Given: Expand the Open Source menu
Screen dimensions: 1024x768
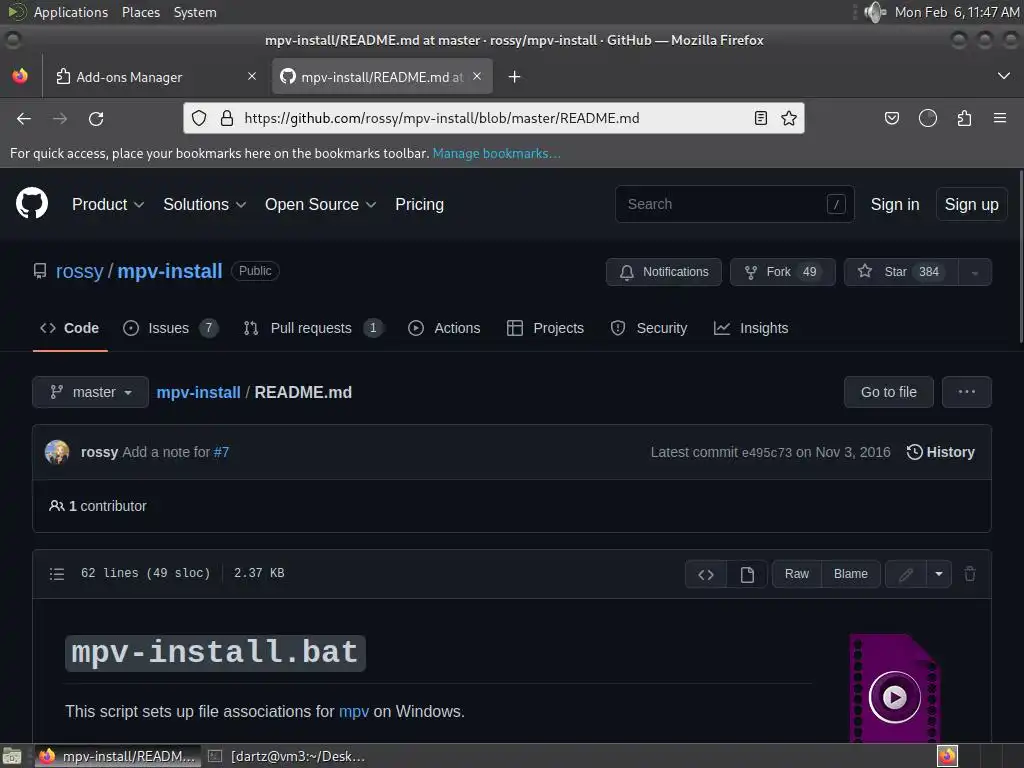Looking at the screenshot, I should click(321, 204).
